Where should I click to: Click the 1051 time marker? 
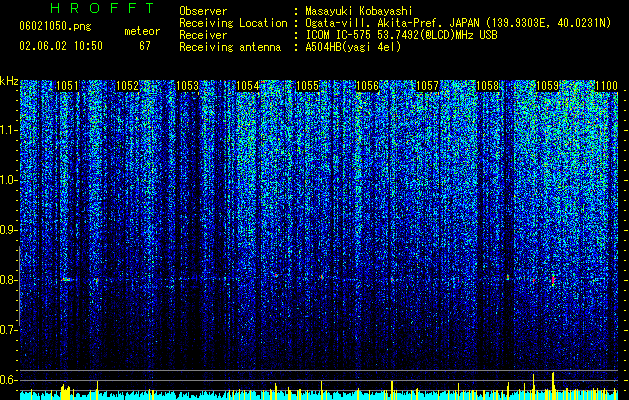tap(67, 86)
